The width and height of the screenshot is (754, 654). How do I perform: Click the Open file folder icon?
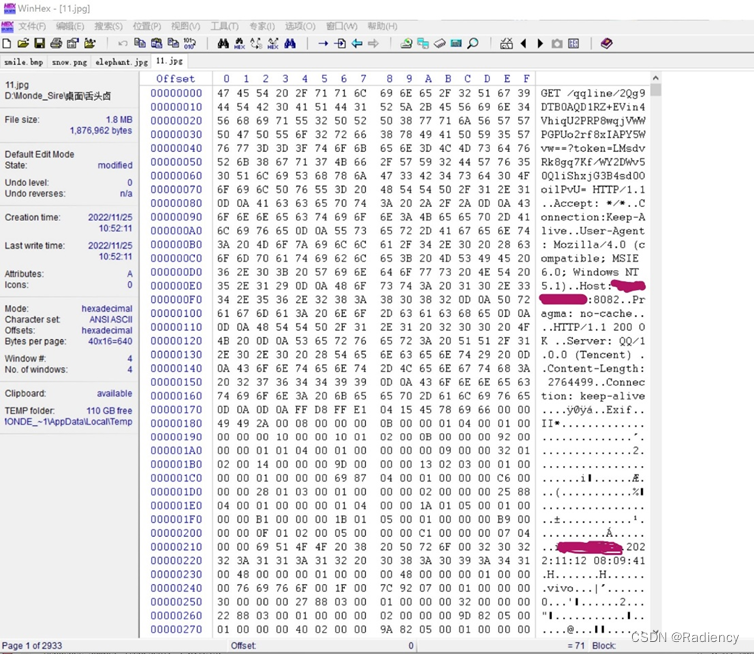point(23,44)
